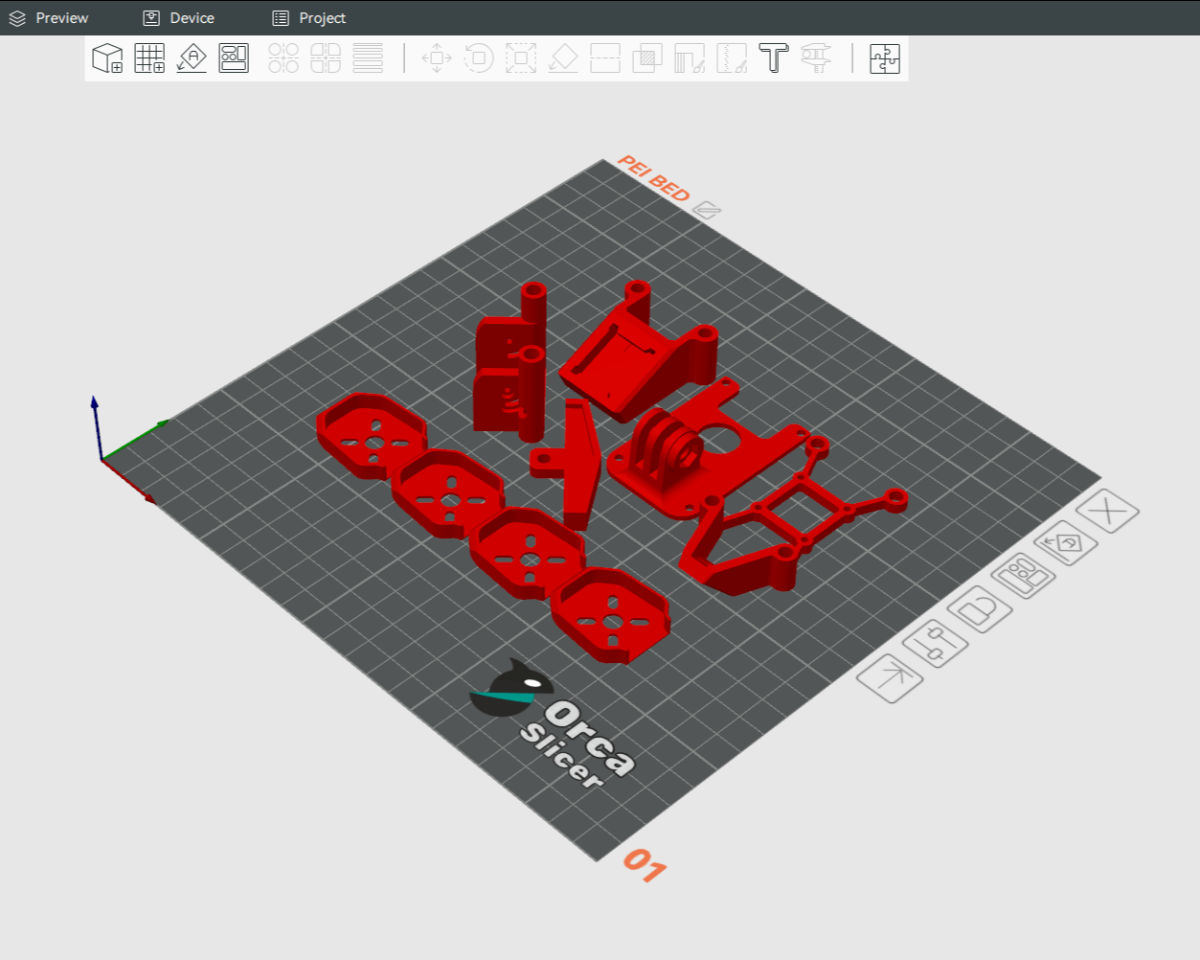Click the Split to parts icon
Screen dimensions: 1200x960
tap(326, 58)
